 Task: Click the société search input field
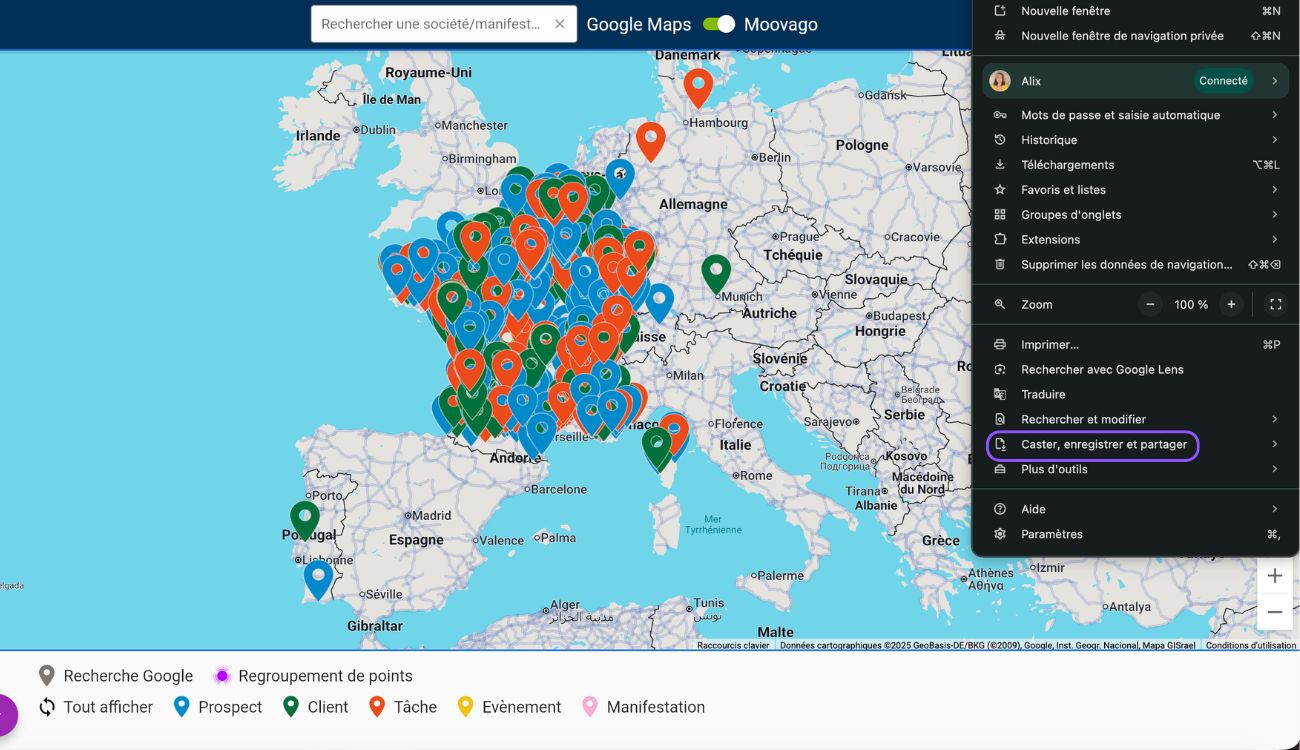pos(430,23)
